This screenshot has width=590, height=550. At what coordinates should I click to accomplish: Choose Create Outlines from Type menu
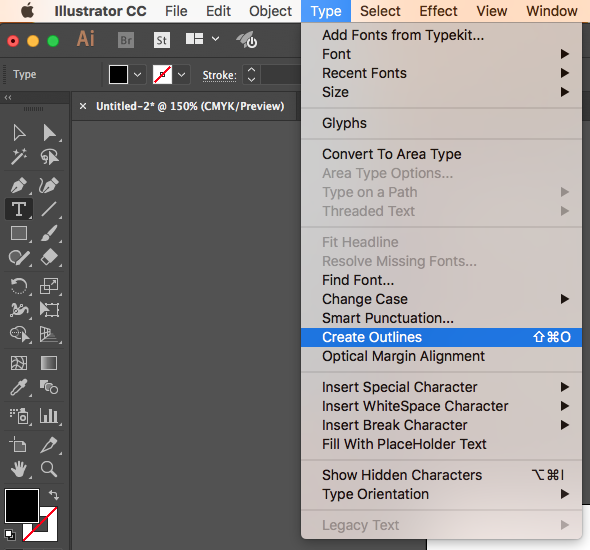(441, 337)
